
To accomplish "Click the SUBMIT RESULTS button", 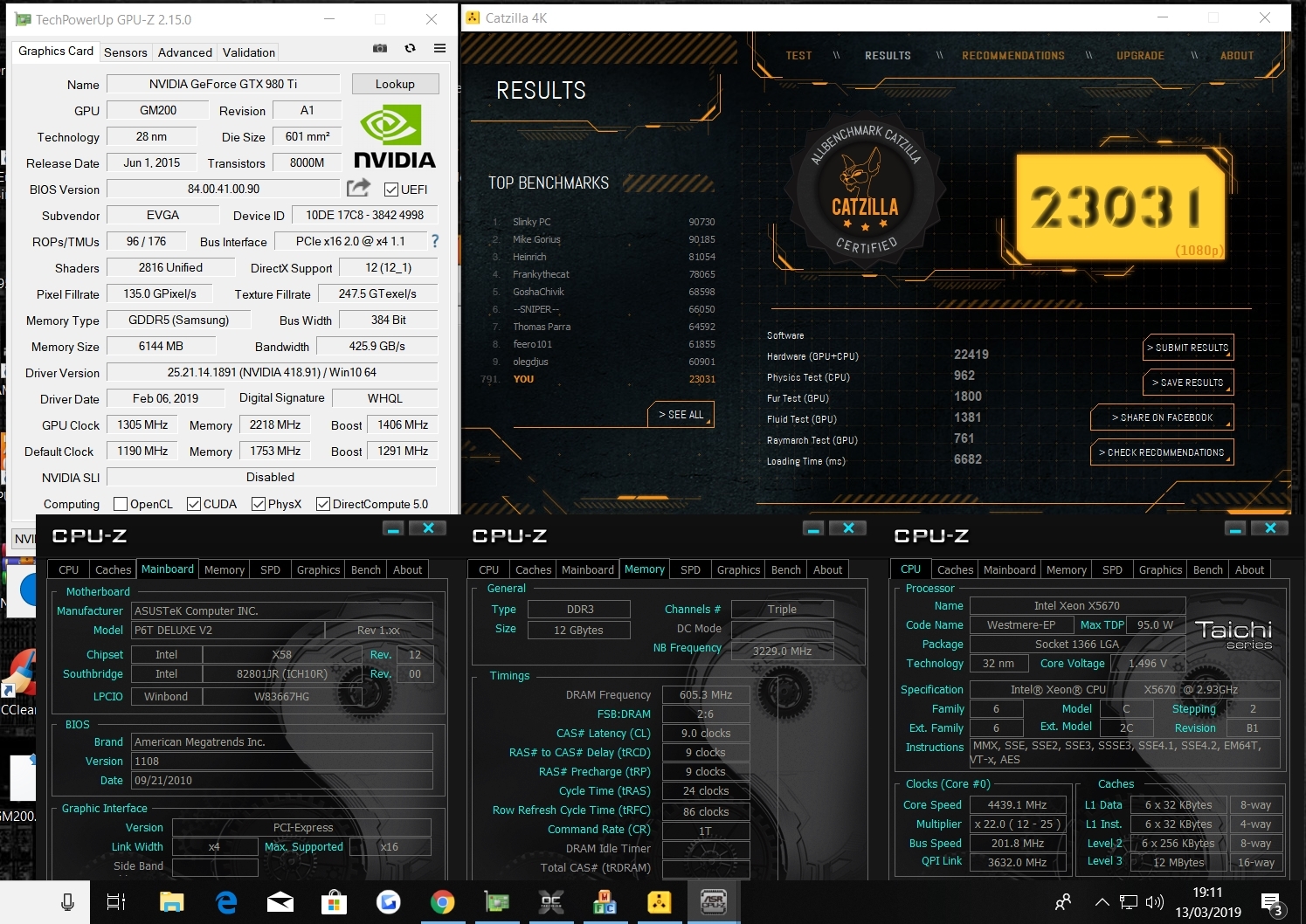I will (1189, 348).
